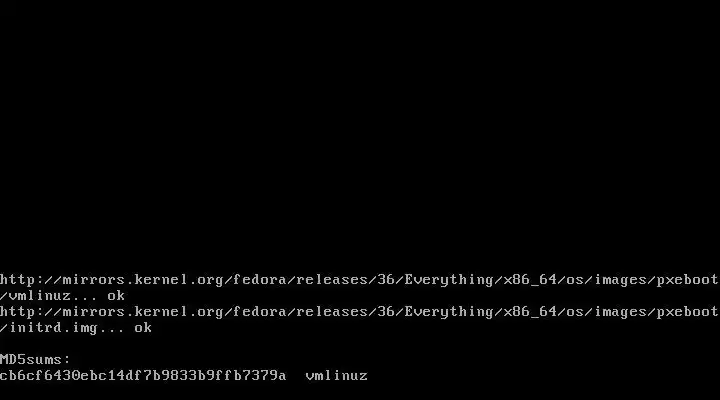Image resolution: width=720 pixels, height=400 pixels.
Task: Click "images" in the initrd.img URL line
Action: [620, 312]
